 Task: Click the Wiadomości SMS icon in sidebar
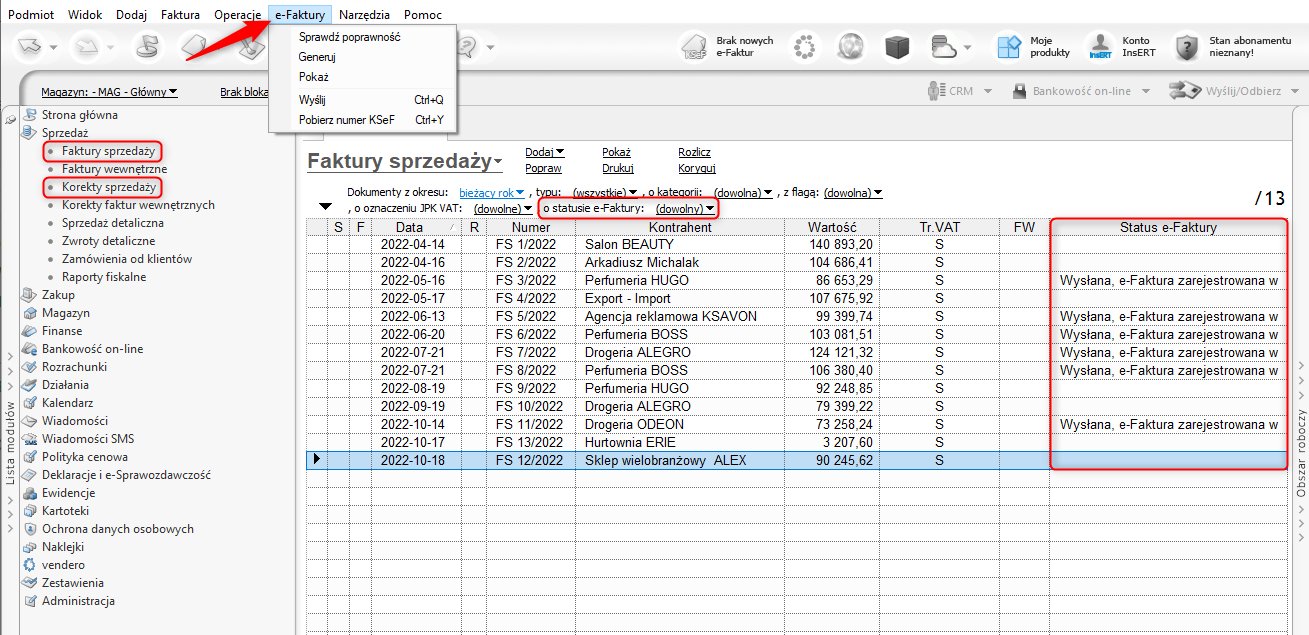30,439
